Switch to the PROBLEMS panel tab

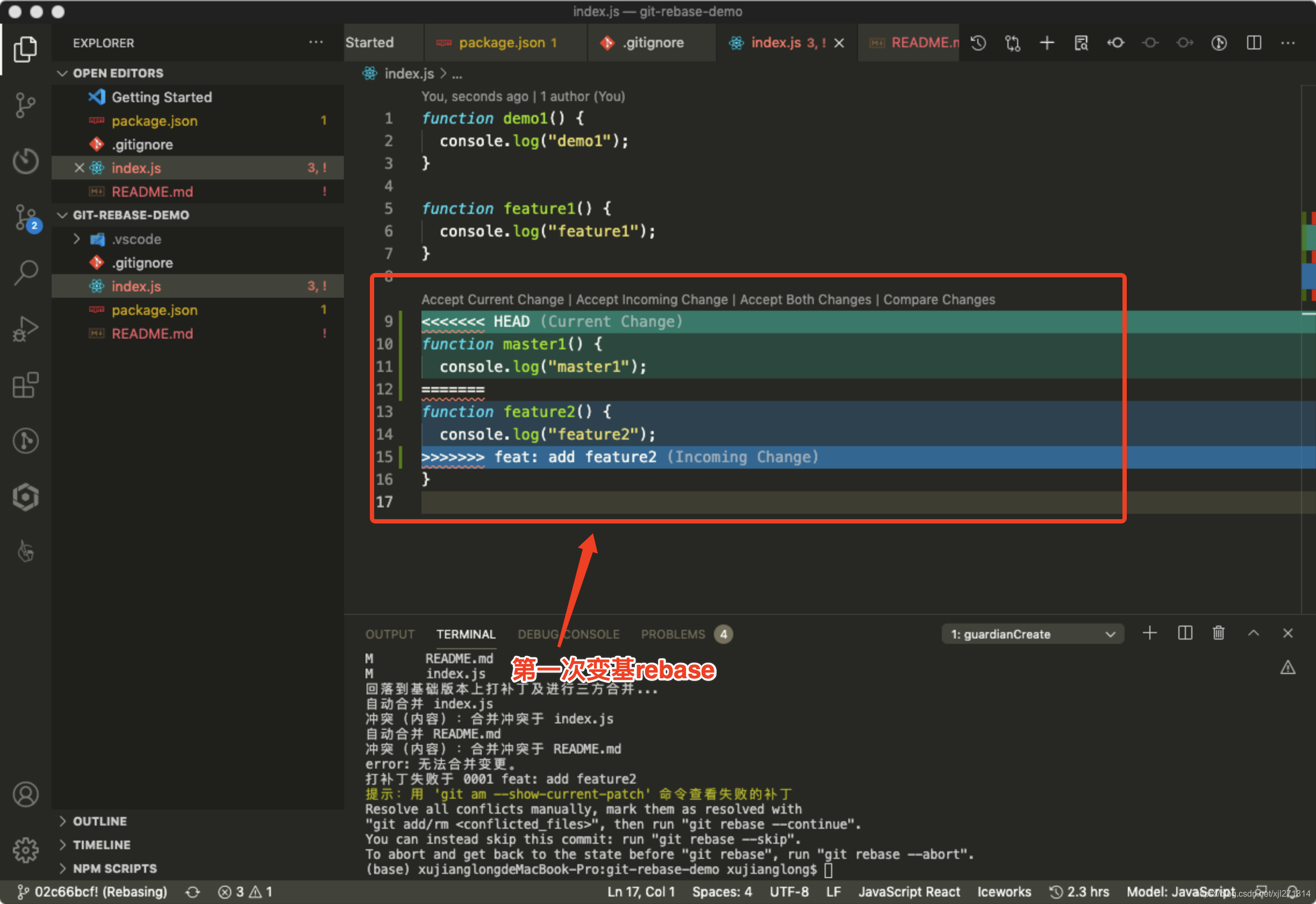click(x=673, y=634)
